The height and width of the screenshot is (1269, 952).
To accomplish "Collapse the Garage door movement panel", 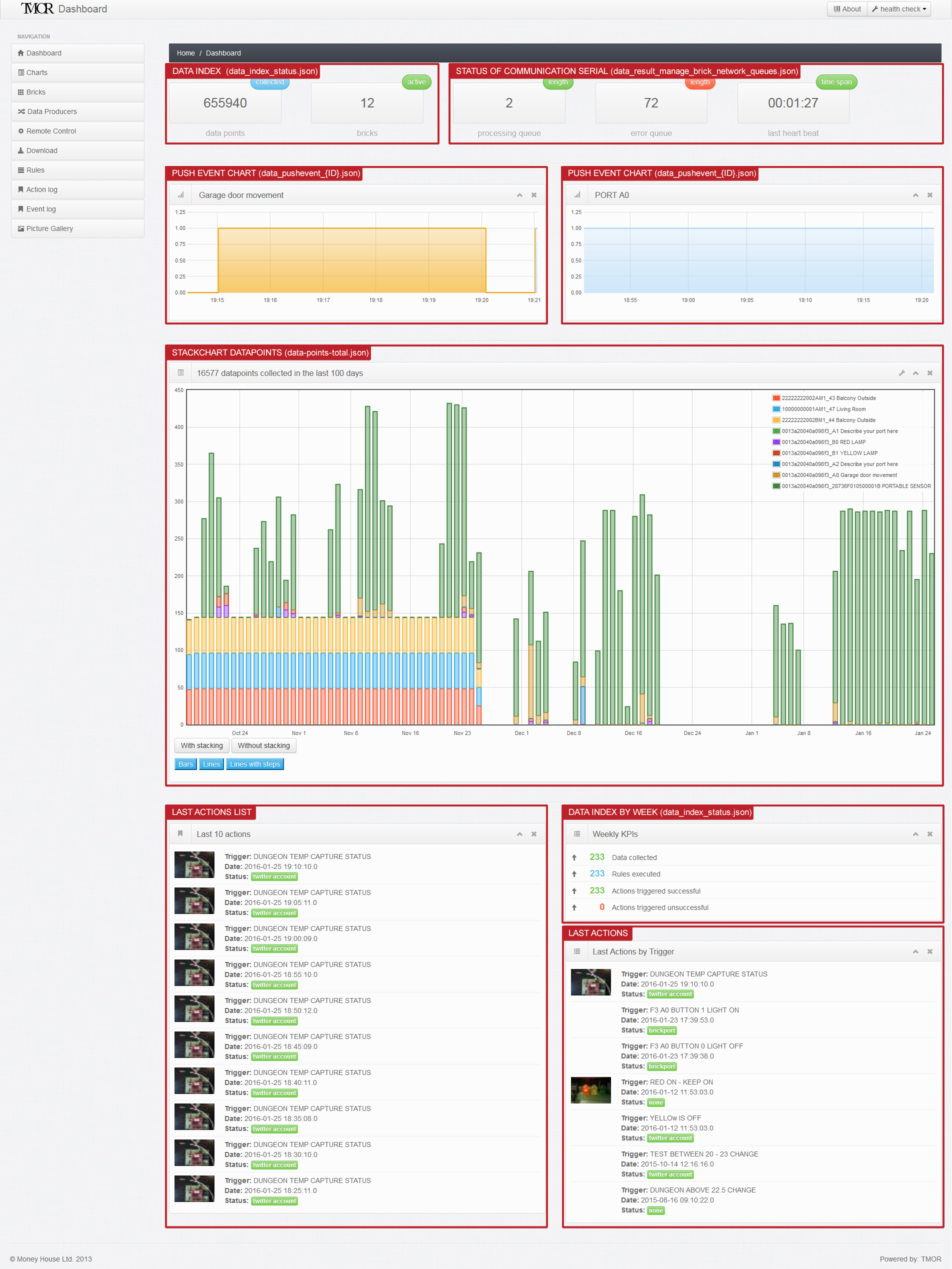I will coord(519,195).
